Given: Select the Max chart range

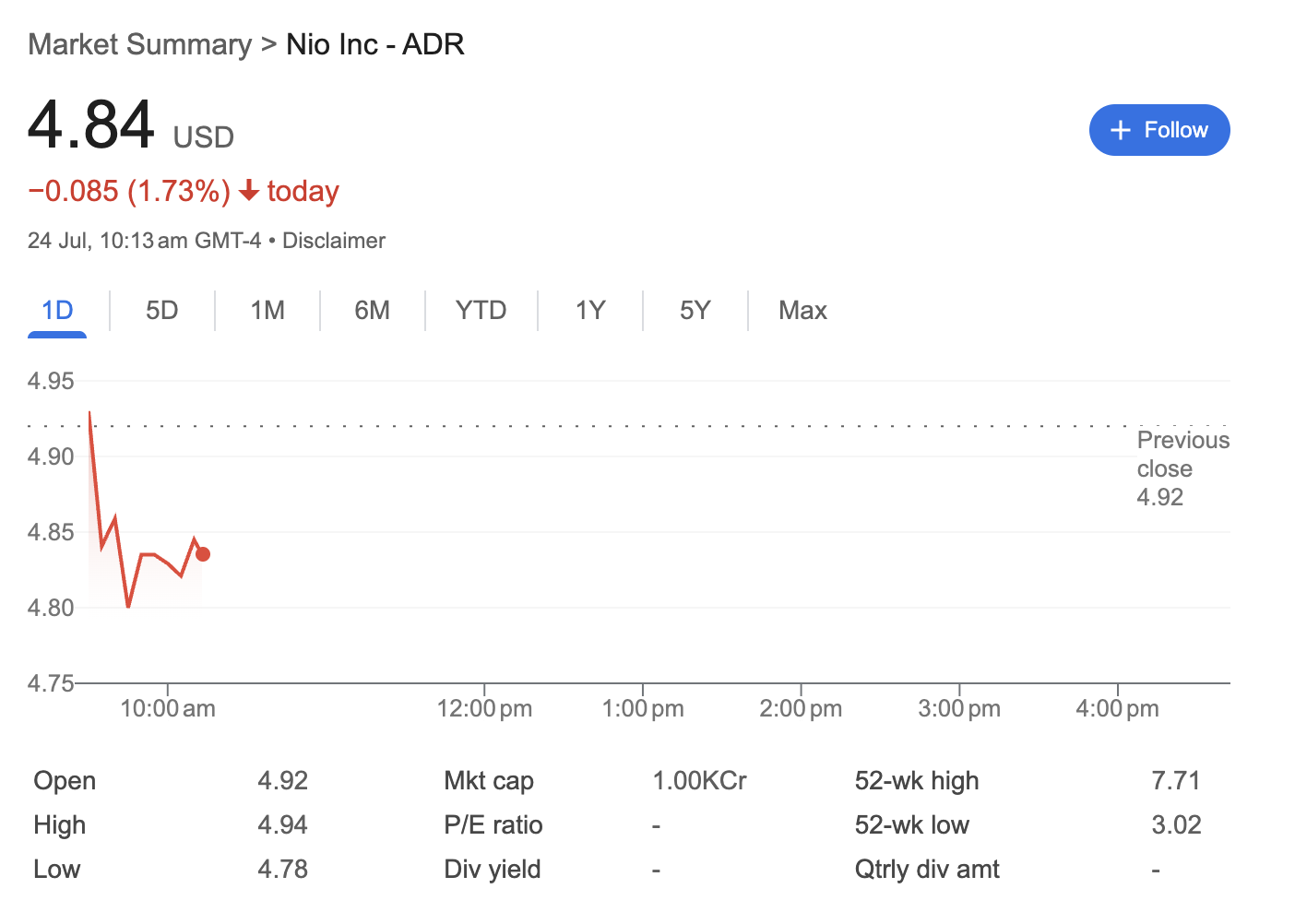Looking at the screenshot, I should point(803,311).
